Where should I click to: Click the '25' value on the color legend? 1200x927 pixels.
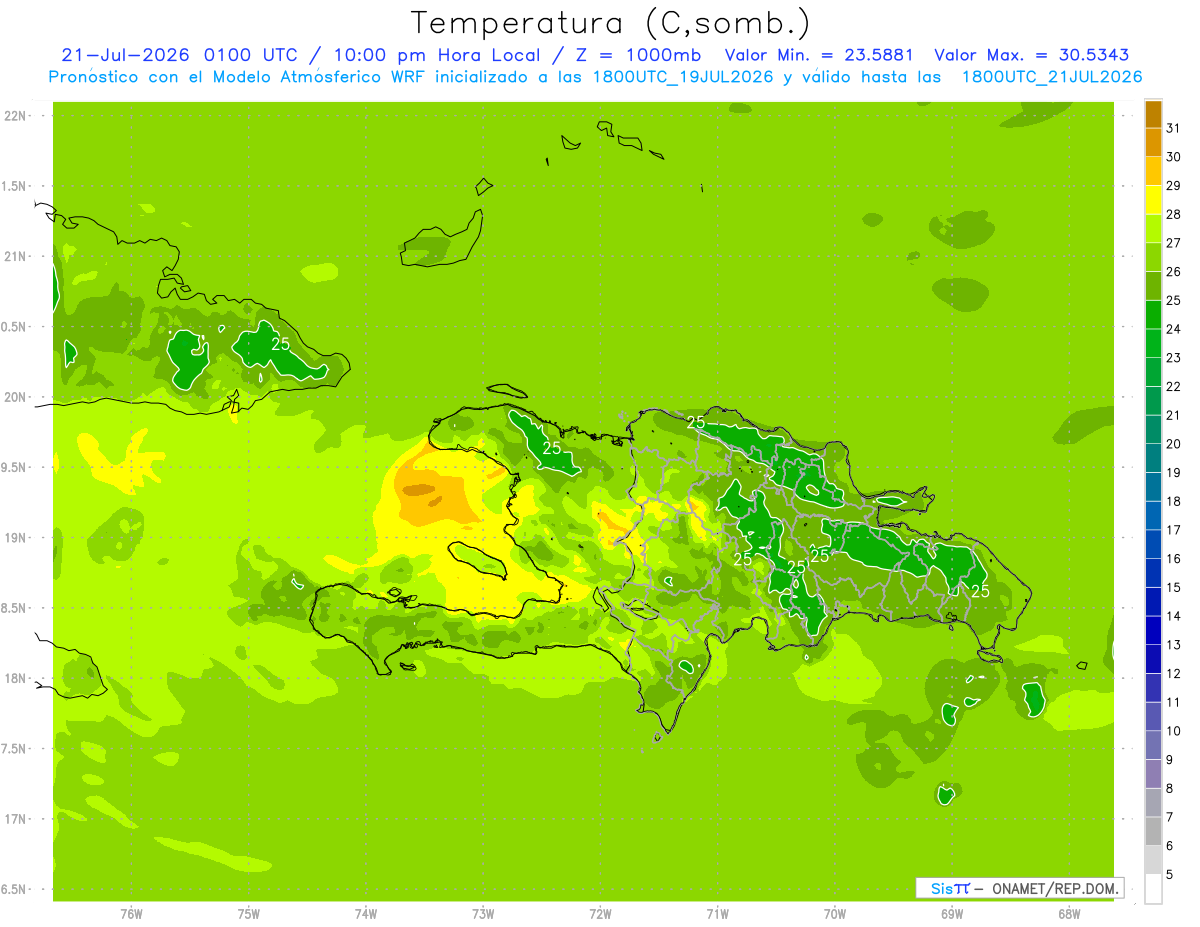coord(1174,300)
